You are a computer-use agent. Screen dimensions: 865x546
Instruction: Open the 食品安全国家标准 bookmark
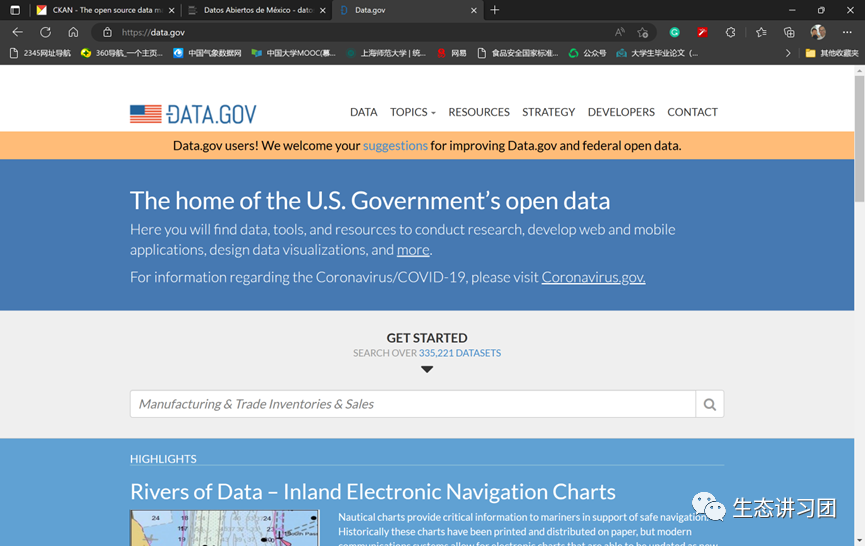(x=518, y=53)
